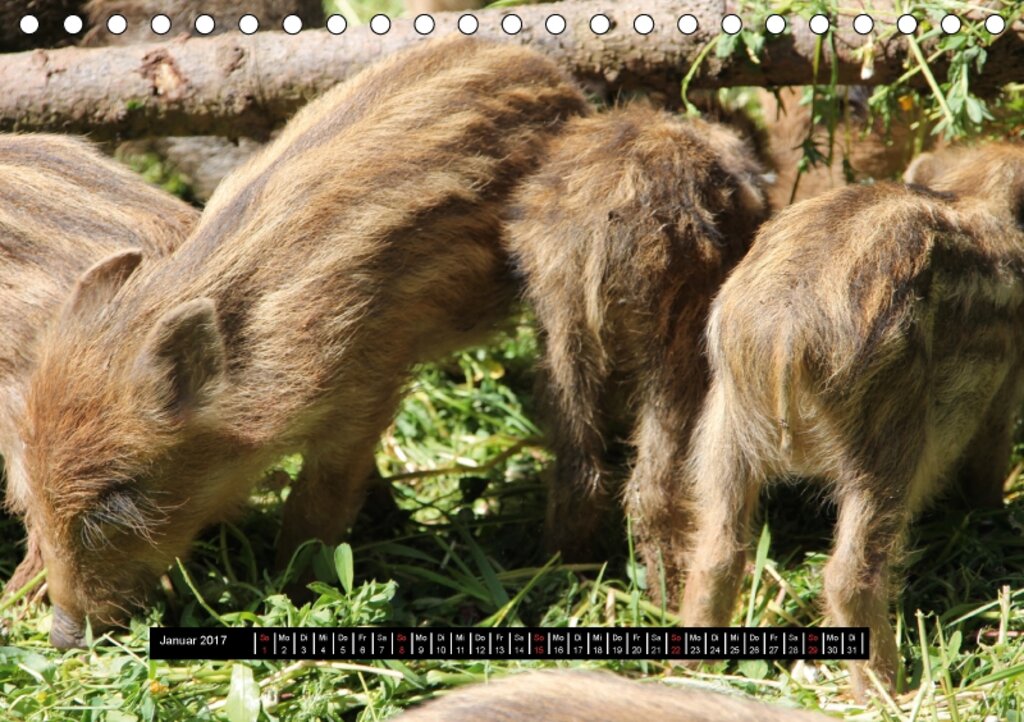Click day 'Mo 16' in the date strip

tap(558, 644)
